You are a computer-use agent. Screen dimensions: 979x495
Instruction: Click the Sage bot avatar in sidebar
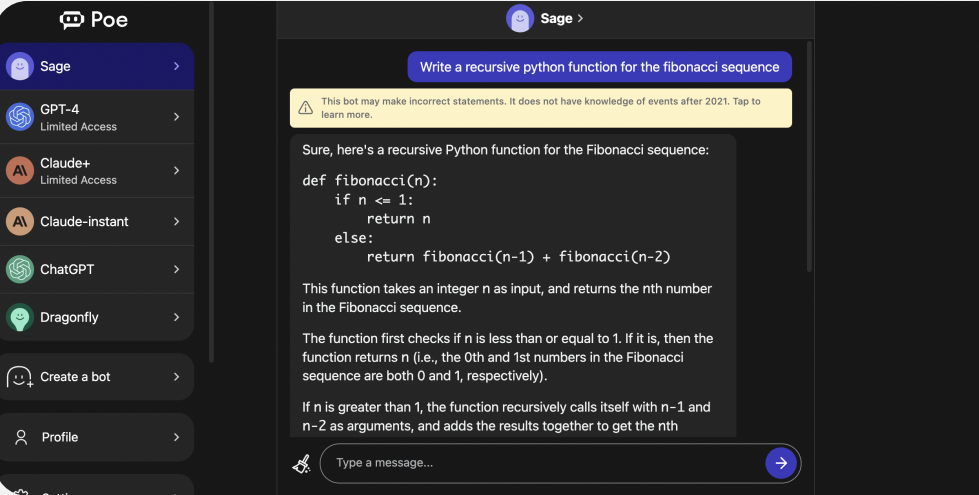(20, 66)
